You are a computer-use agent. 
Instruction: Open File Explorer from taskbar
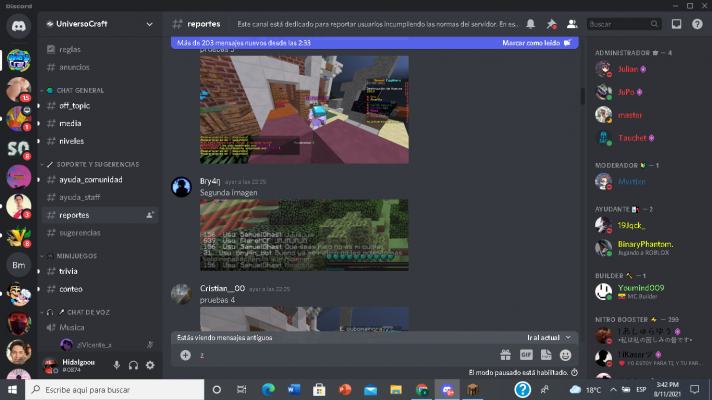coord(396,390)
